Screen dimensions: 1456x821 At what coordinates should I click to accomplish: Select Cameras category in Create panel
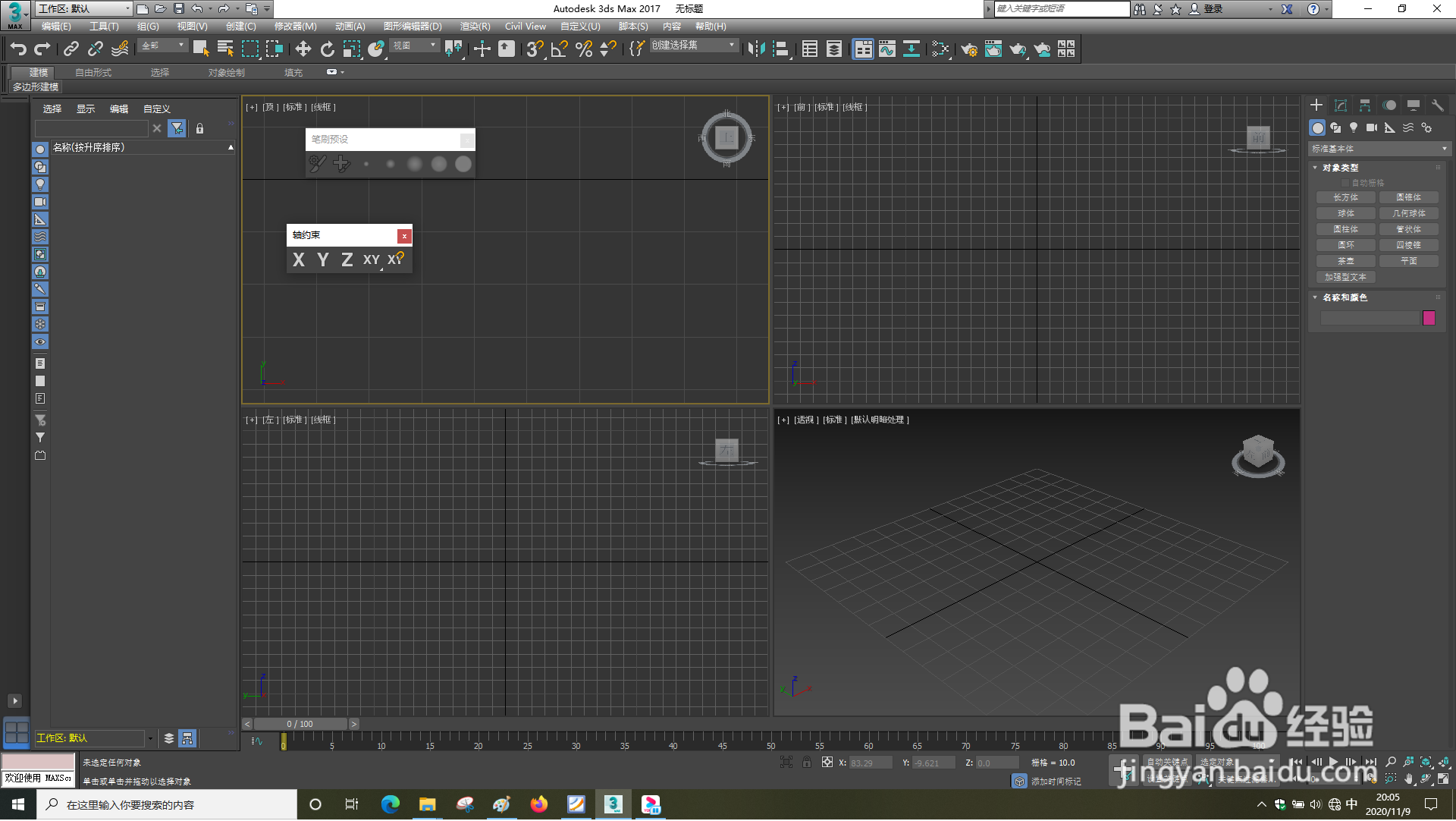[x=1372, y=127]
